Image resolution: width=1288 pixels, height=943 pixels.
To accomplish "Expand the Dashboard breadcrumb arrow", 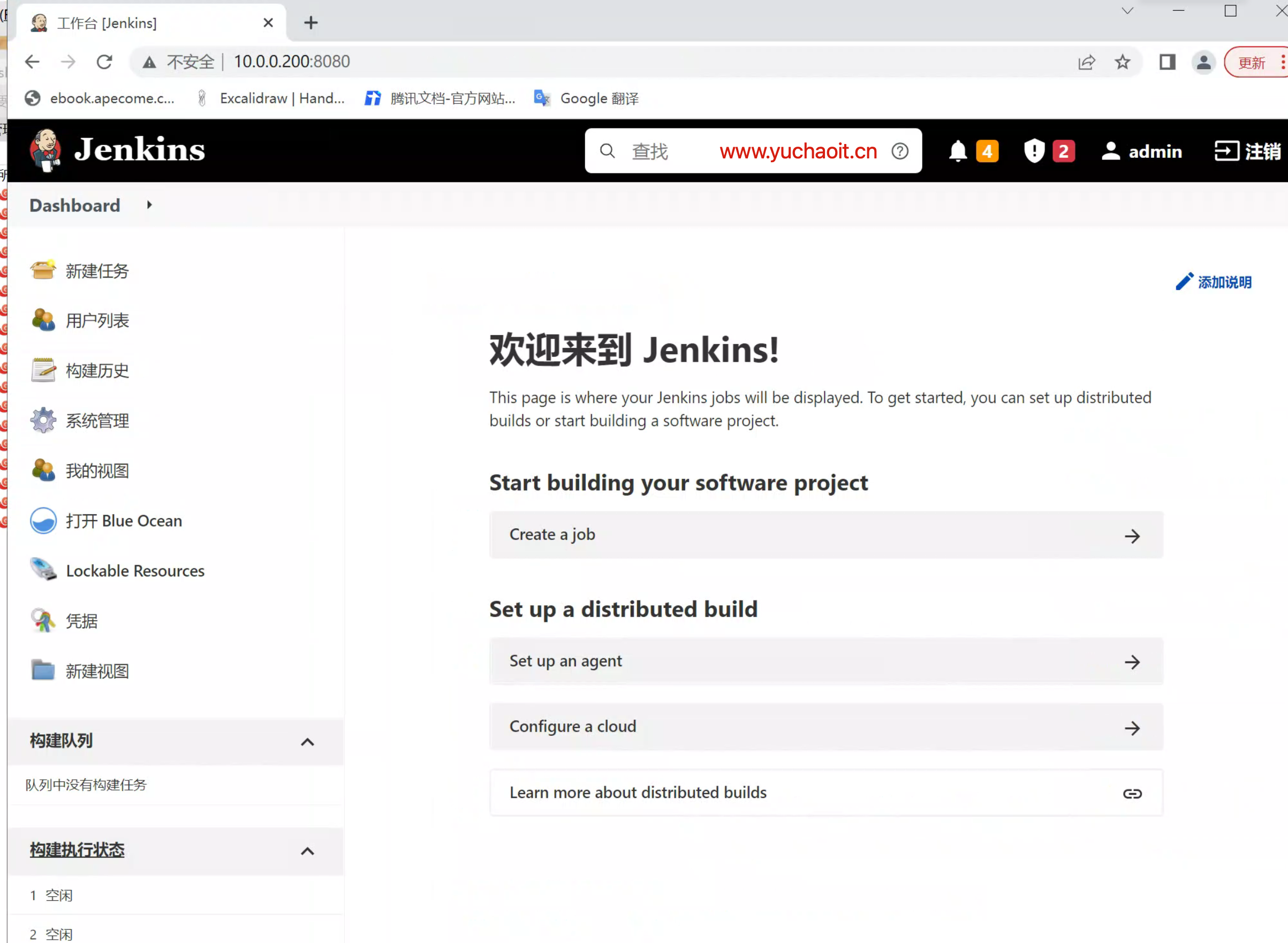I will [149, 205].
